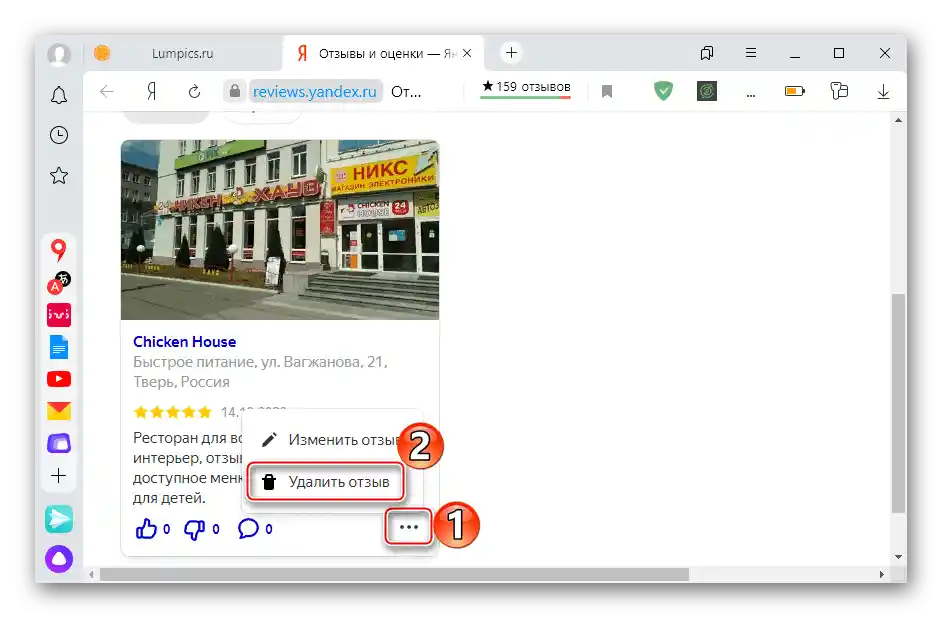Click the padlock site security icon
The height and width of the screenshot is (625, 942).
[x=235, y=91]
